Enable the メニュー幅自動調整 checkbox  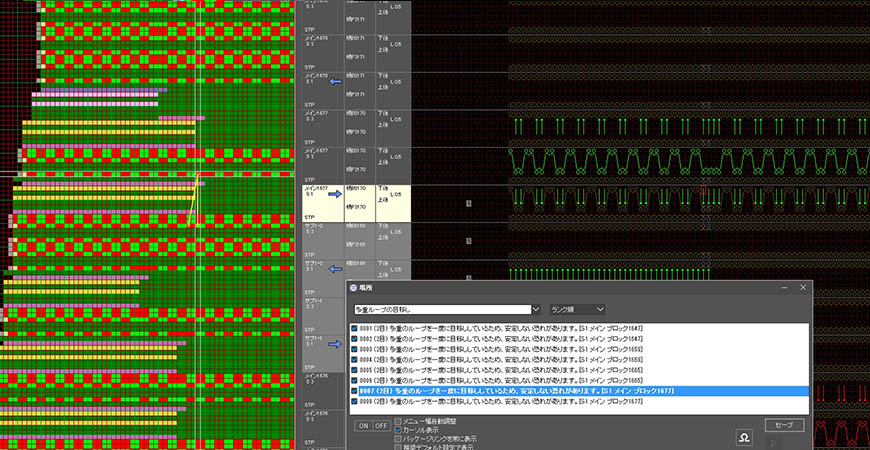(x=399, y=421)
